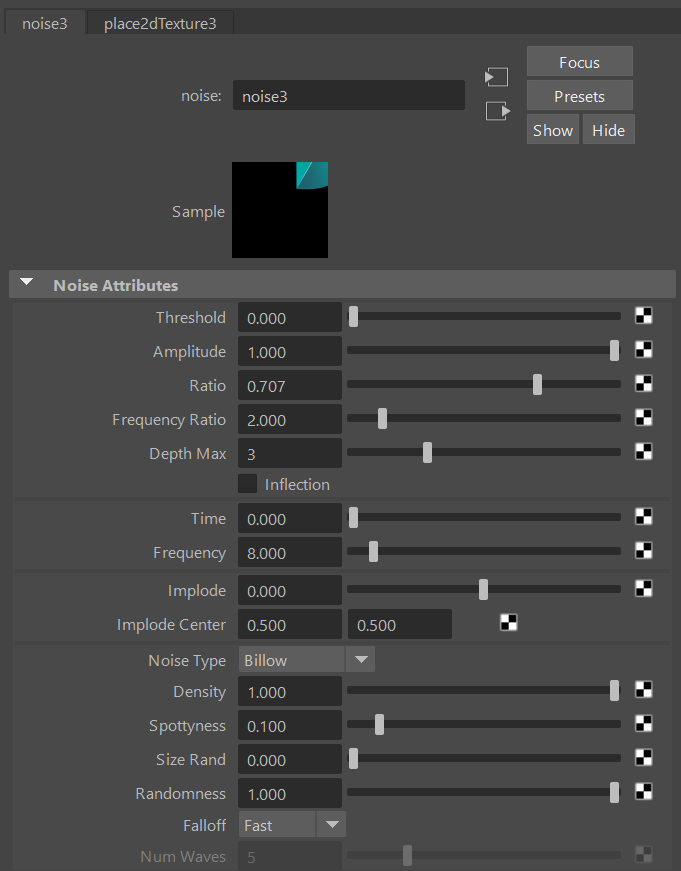This screenshot has width=681, height=871.
Task: Click the Frequency Ratio map checker icon
Action: point(644,419)
